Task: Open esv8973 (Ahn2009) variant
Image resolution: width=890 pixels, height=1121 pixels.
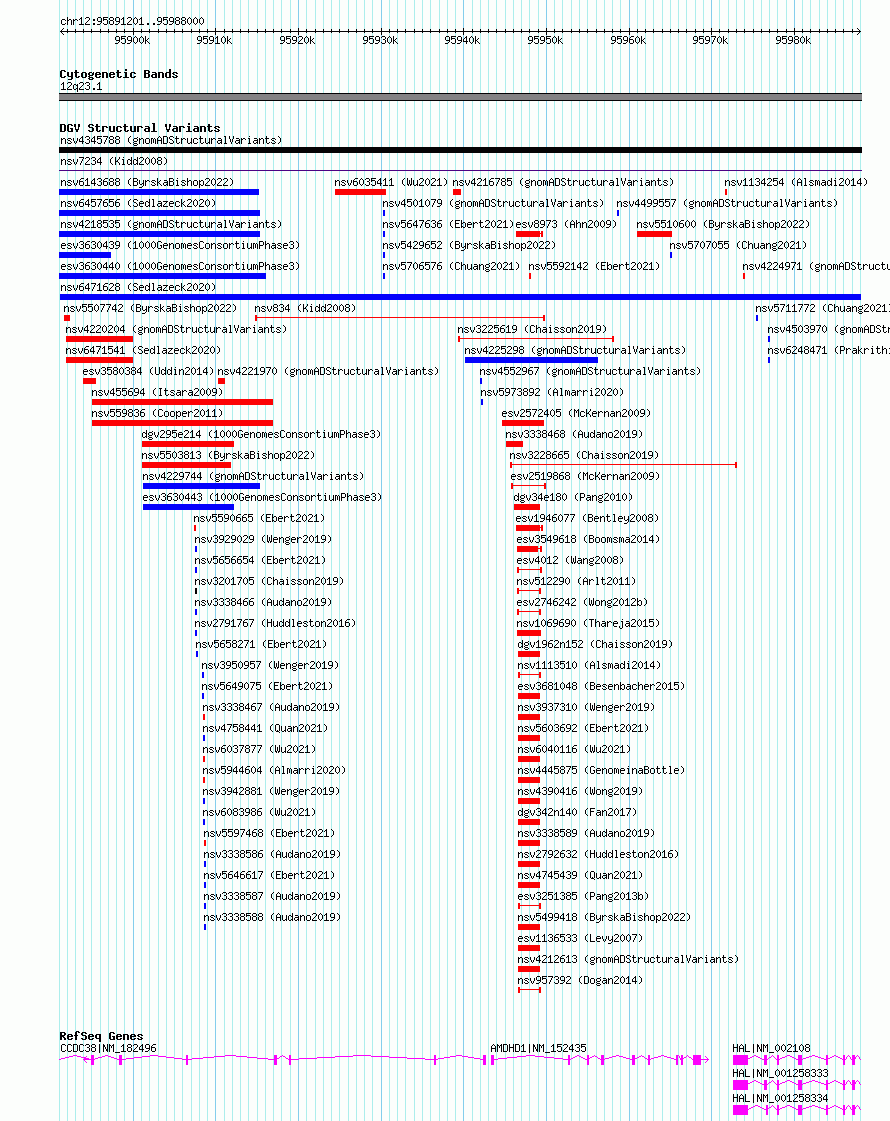Action: (x=566, y=224)
